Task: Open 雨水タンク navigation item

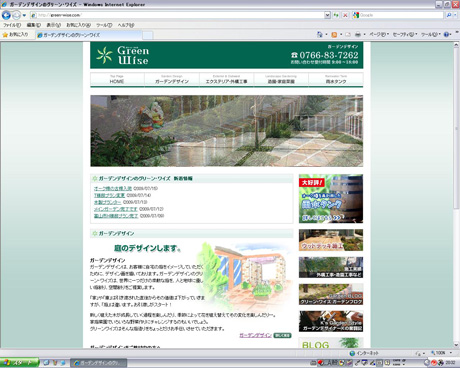Action: pyautogui.click(x=336, y=80)
